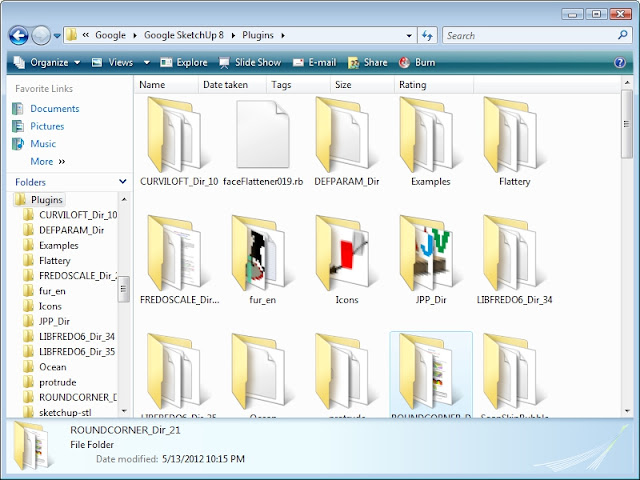Click the file view vertical scrollbar thumb
Image resolution: width=640 pixels, height=480 pixels.
[x=627, y=124]
